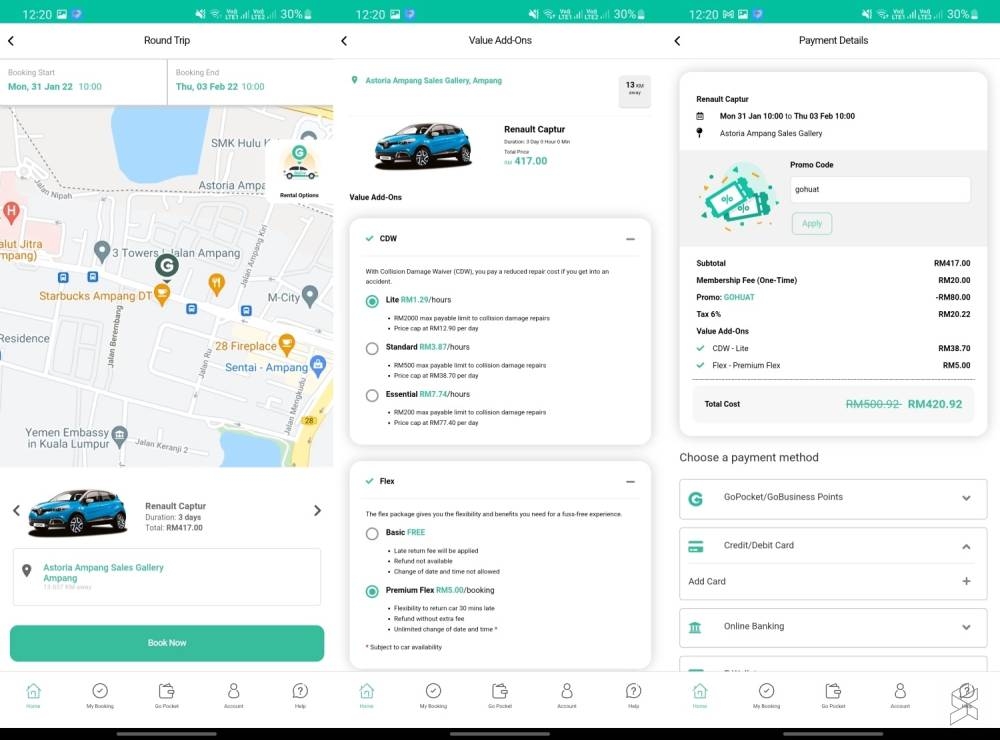The width and height of the screenshot is (1000, 740).
Task: Switch to My Booking tab on Payment Details screen
Action: tap(767, 695)
